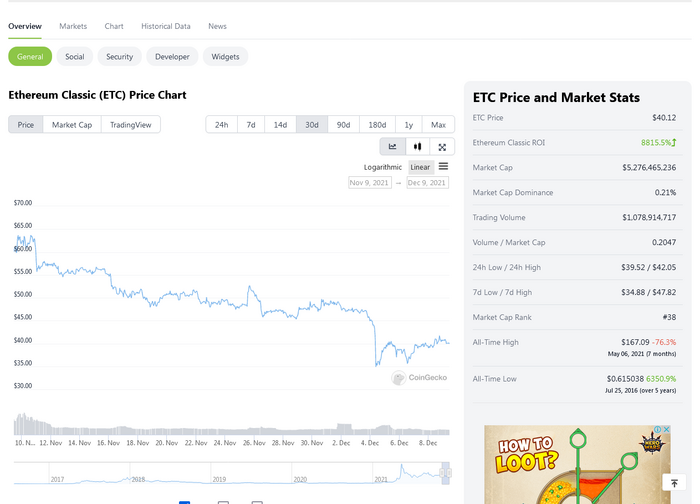Select Linear chart scale
Image resolution: width=700 pixels, height=504 pixels.
[x=420, y=167]
